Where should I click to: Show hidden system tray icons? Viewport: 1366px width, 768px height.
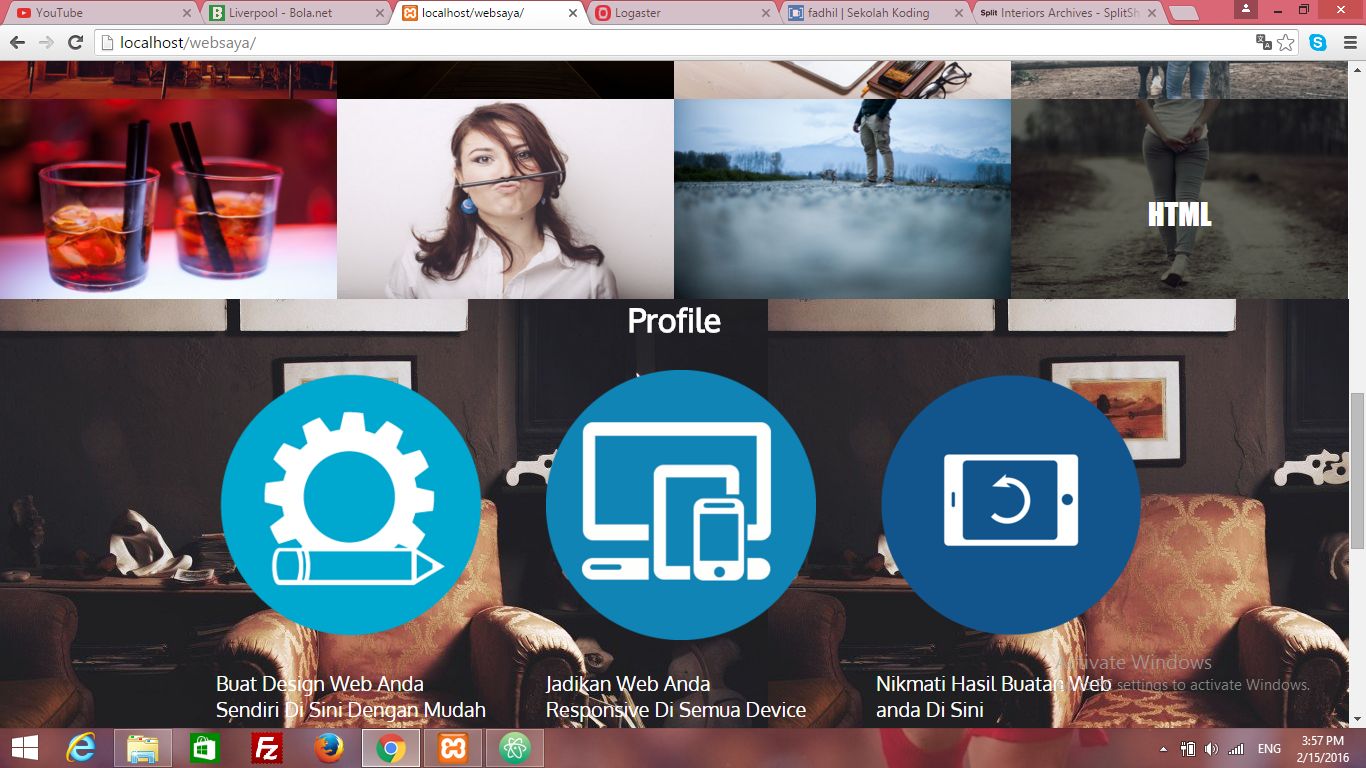pyautogui.click(x=1163, y=749)
